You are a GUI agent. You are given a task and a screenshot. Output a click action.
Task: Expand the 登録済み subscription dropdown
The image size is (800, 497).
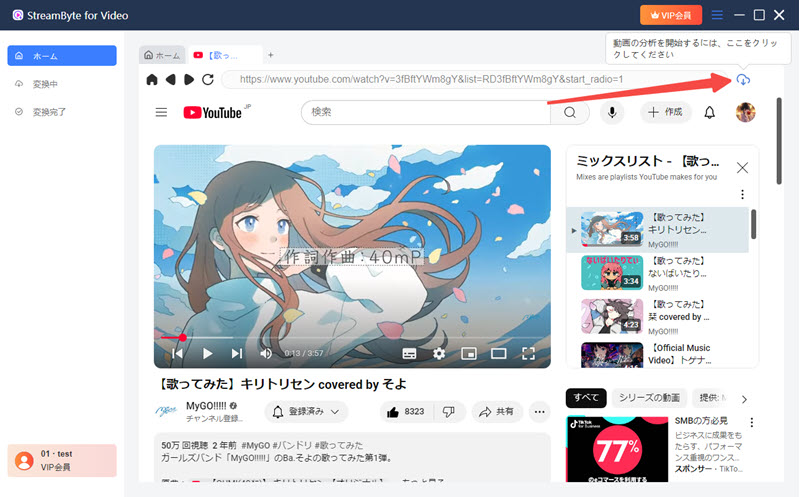point(306,412)
